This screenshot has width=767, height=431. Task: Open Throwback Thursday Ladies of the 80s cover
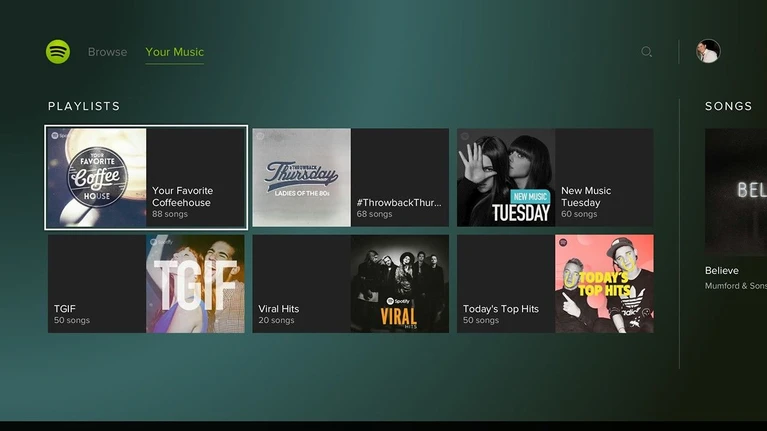click(302, 178)
